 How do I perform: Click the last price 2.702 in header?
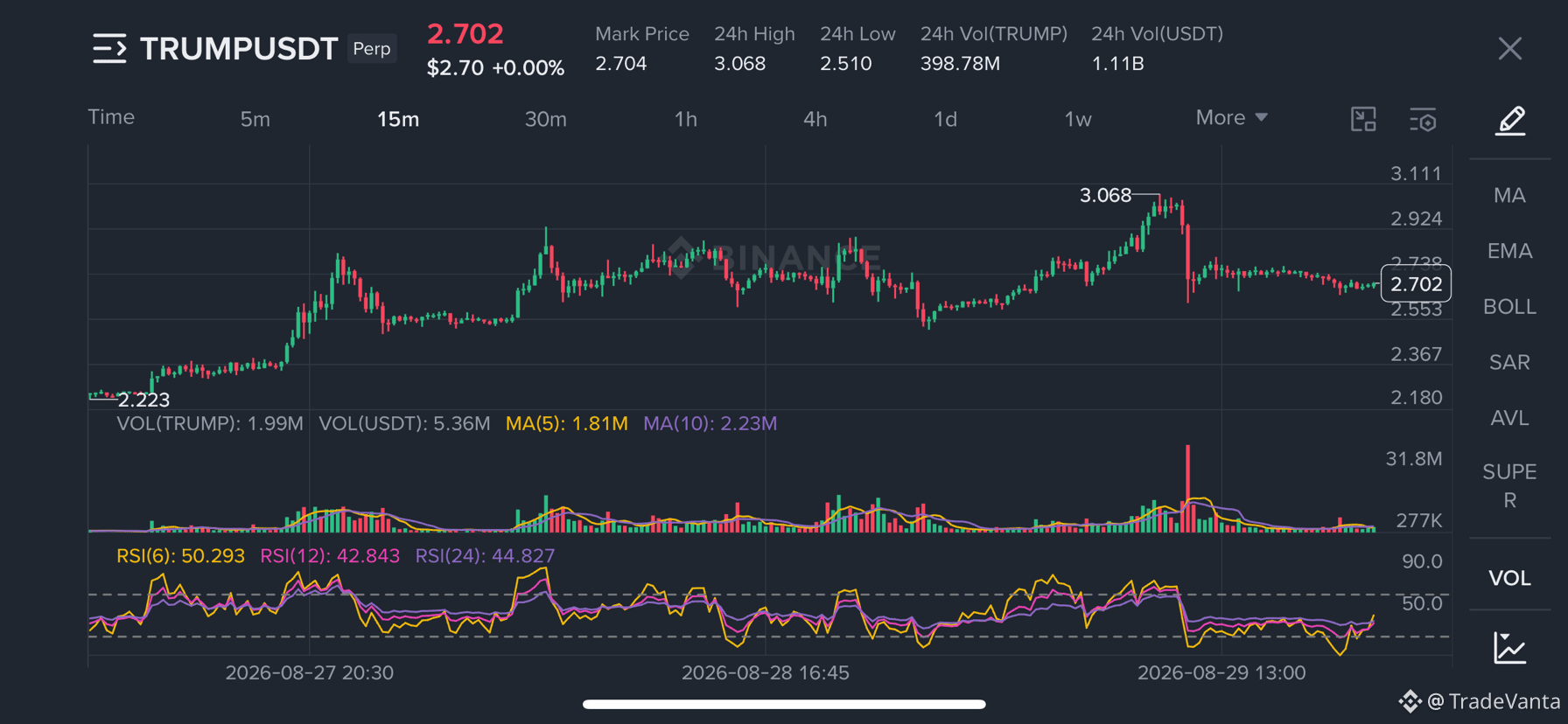click(x=465, y=34)
